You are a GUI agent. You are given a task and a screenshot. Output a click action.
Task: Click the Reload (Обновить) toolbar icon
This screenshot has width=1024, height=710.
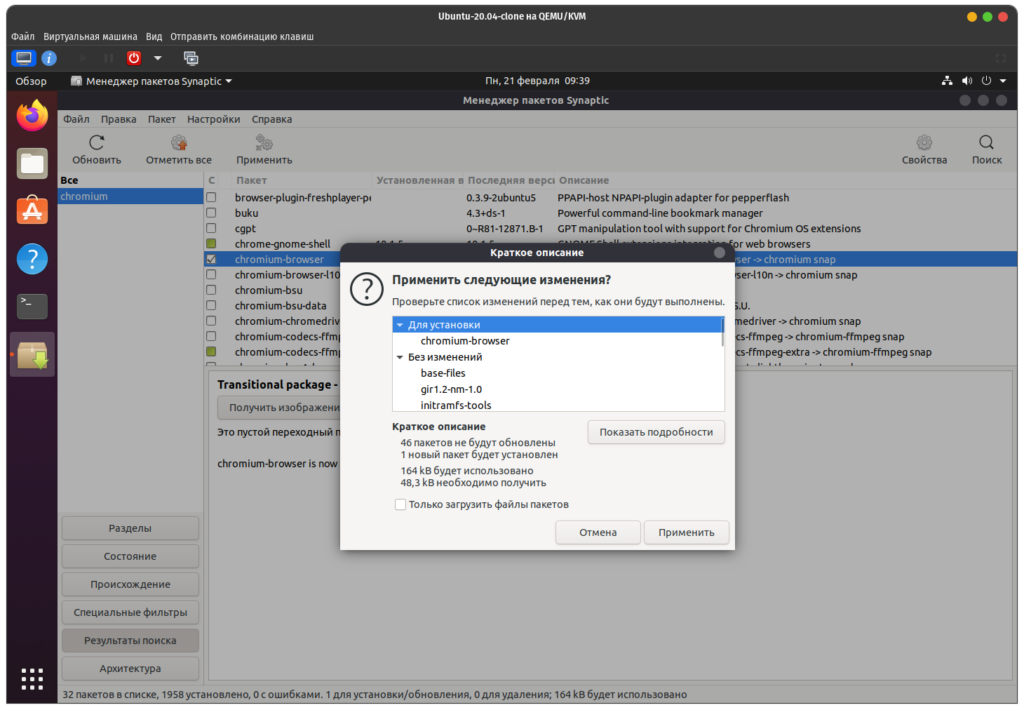point(96,143)
